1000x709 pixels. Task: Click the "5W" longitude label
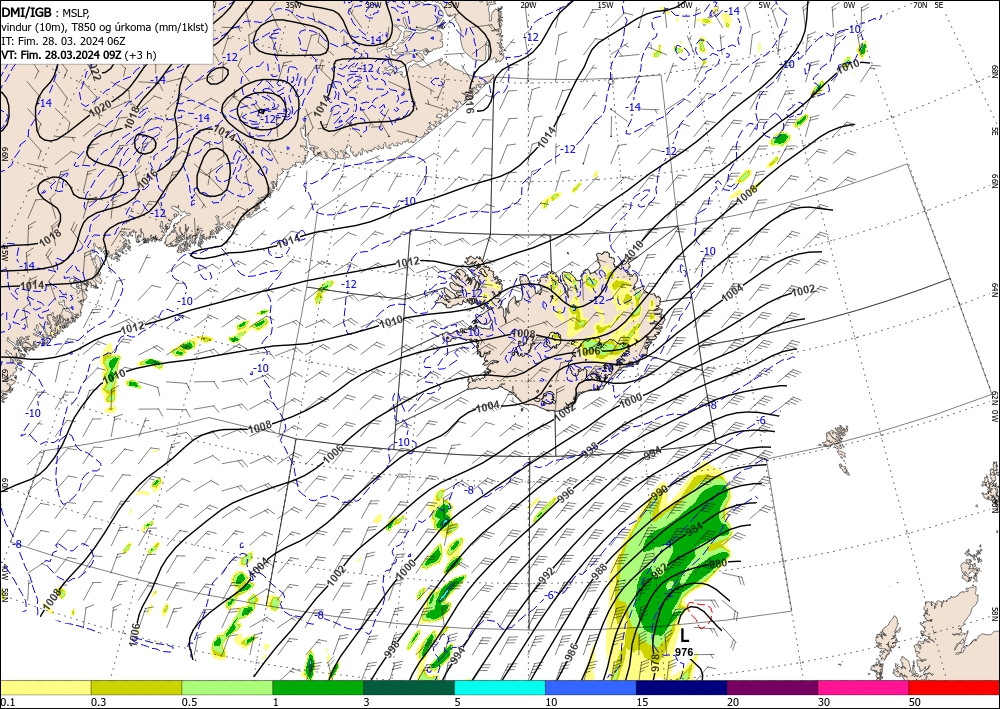click(x=766, y=5)
